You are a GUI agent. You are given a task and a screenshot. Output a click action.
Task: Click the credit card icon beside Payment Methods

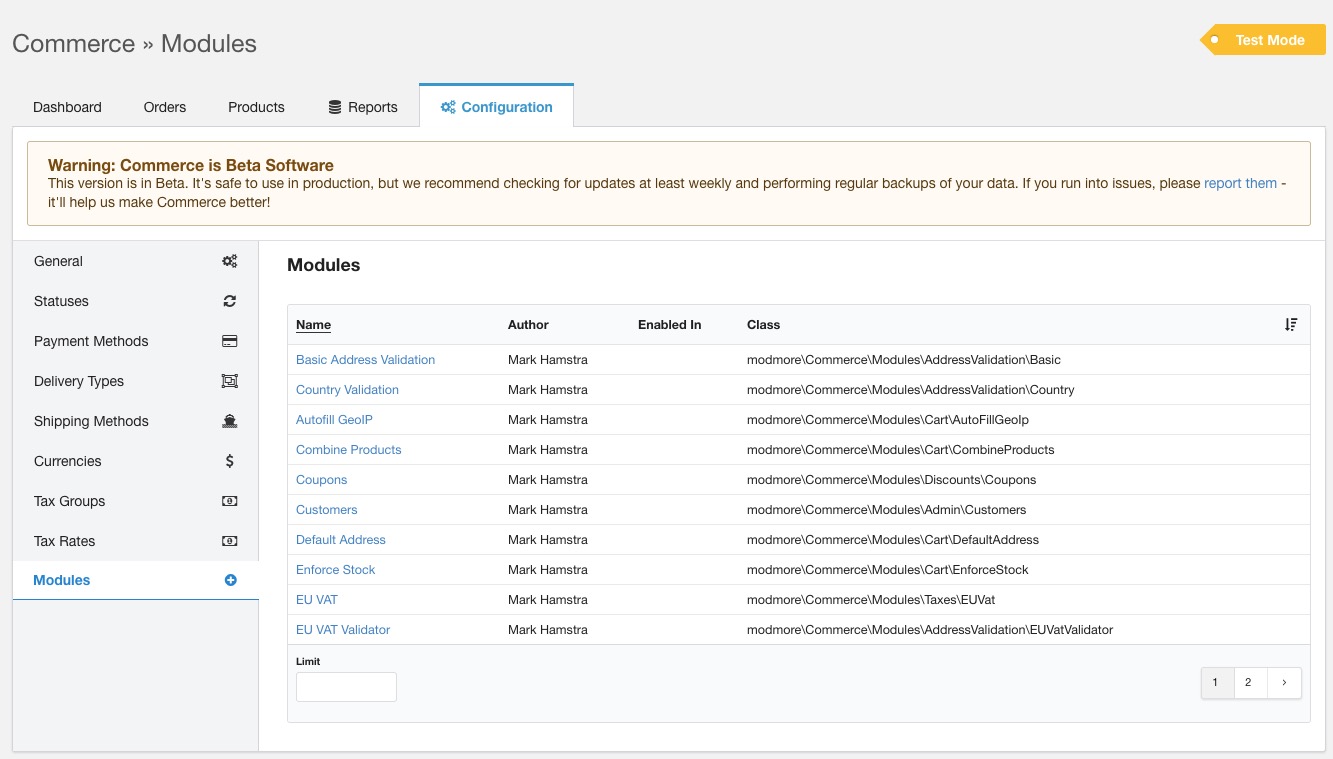click(x=230, y=341)
